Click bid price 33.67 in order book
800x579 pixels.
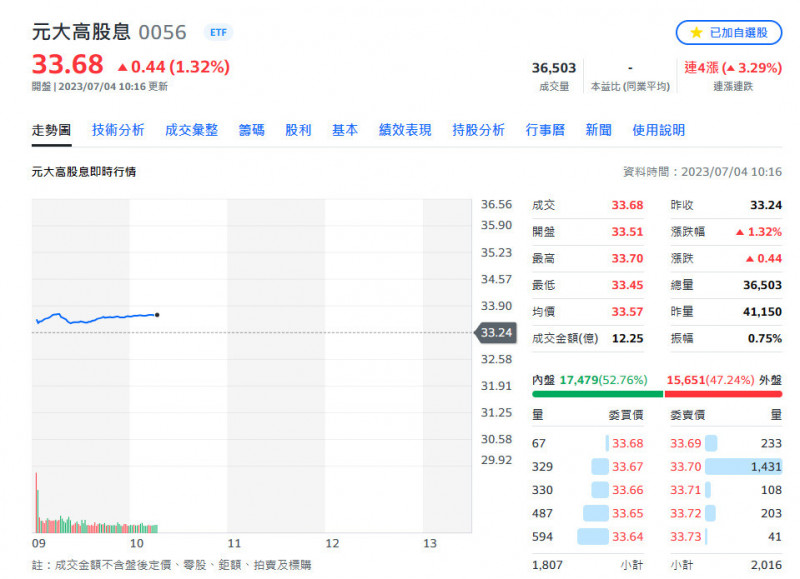coord(628,467)
